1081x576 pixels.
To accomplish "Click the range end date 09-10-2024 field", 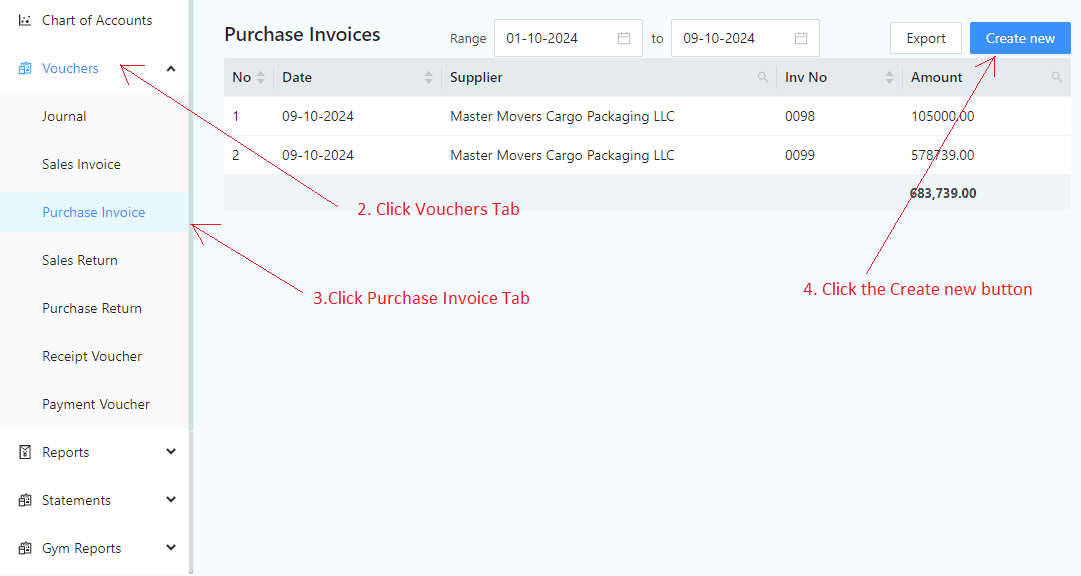I will point(745,38).
